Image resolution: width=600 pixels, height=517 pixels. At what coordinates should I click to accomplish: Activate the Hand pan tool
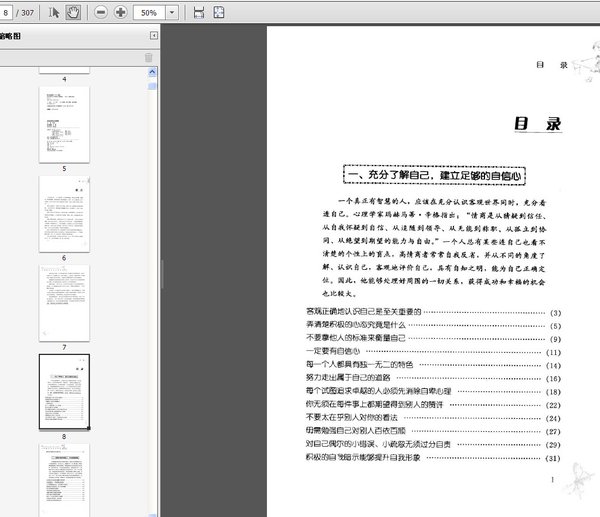pos(73,13)
